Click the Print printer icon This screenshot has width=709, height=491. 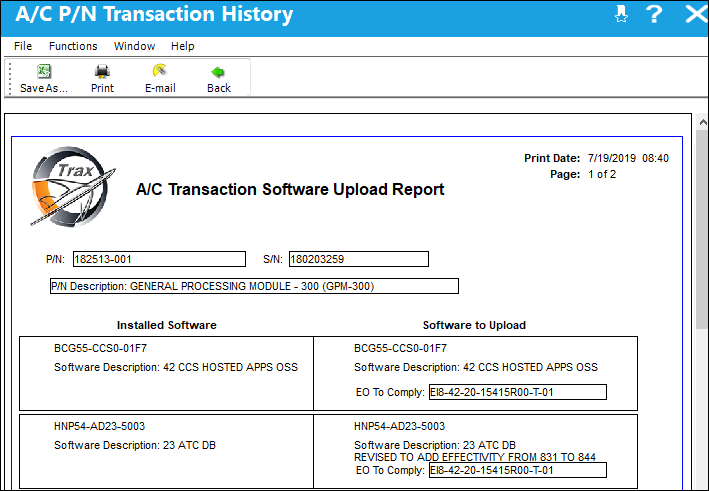[102, 71]
